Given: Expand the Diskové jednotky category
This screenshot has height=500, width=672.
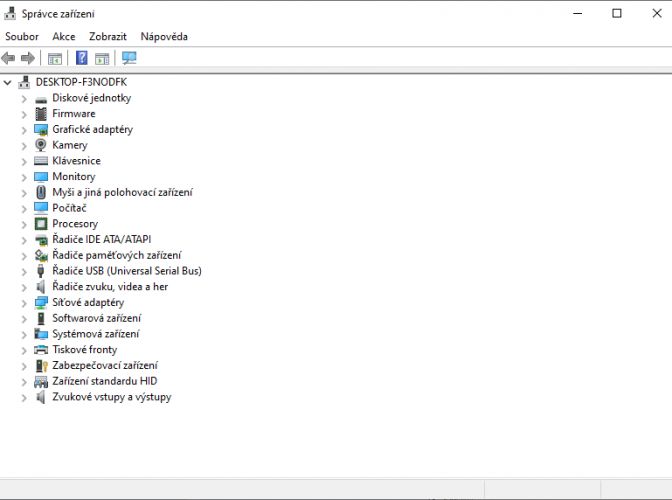Looking at the screenshot, I should [24, 99].
